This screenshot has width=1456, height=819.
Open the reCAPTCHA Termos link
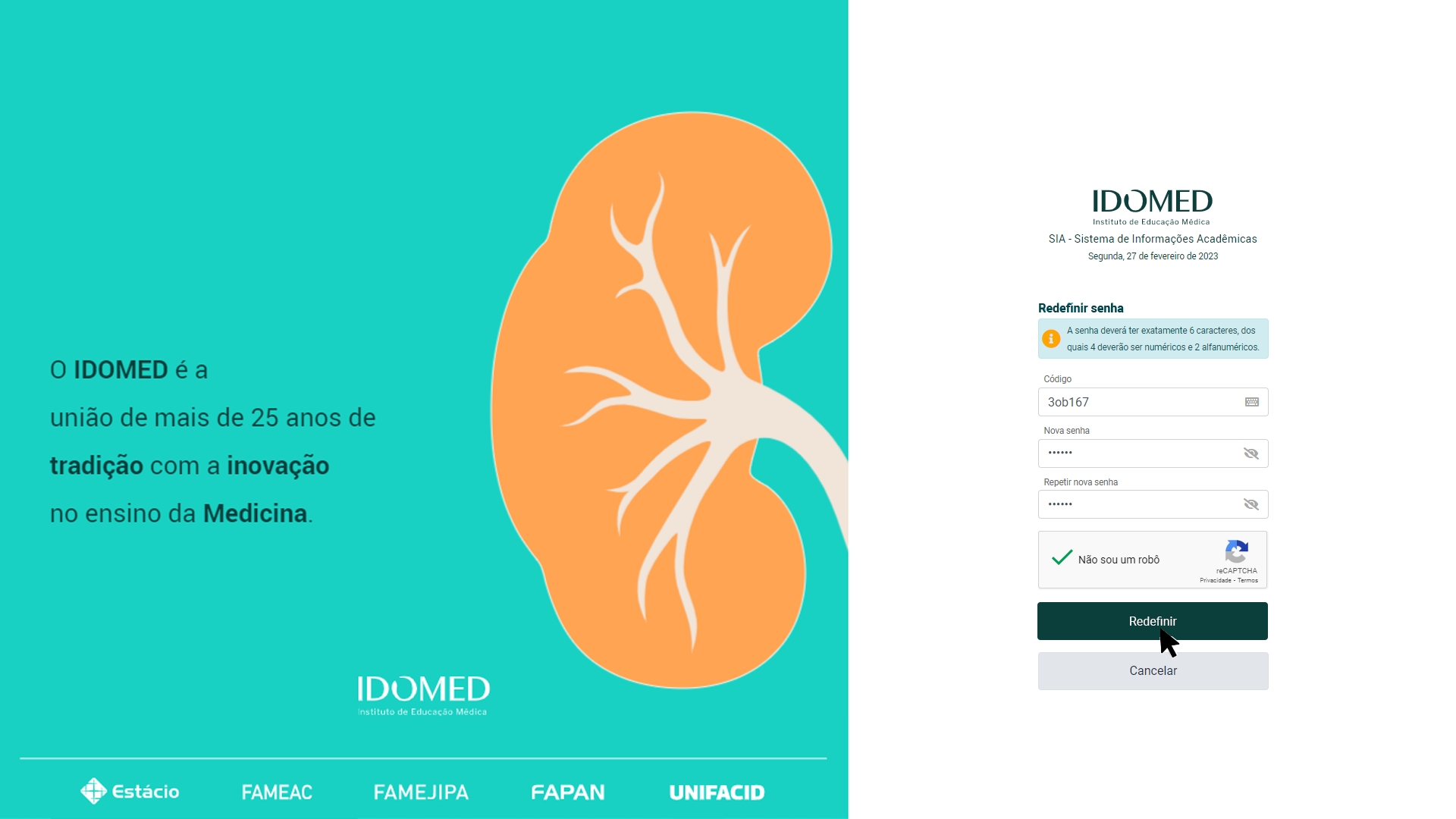coord(1247,581)
